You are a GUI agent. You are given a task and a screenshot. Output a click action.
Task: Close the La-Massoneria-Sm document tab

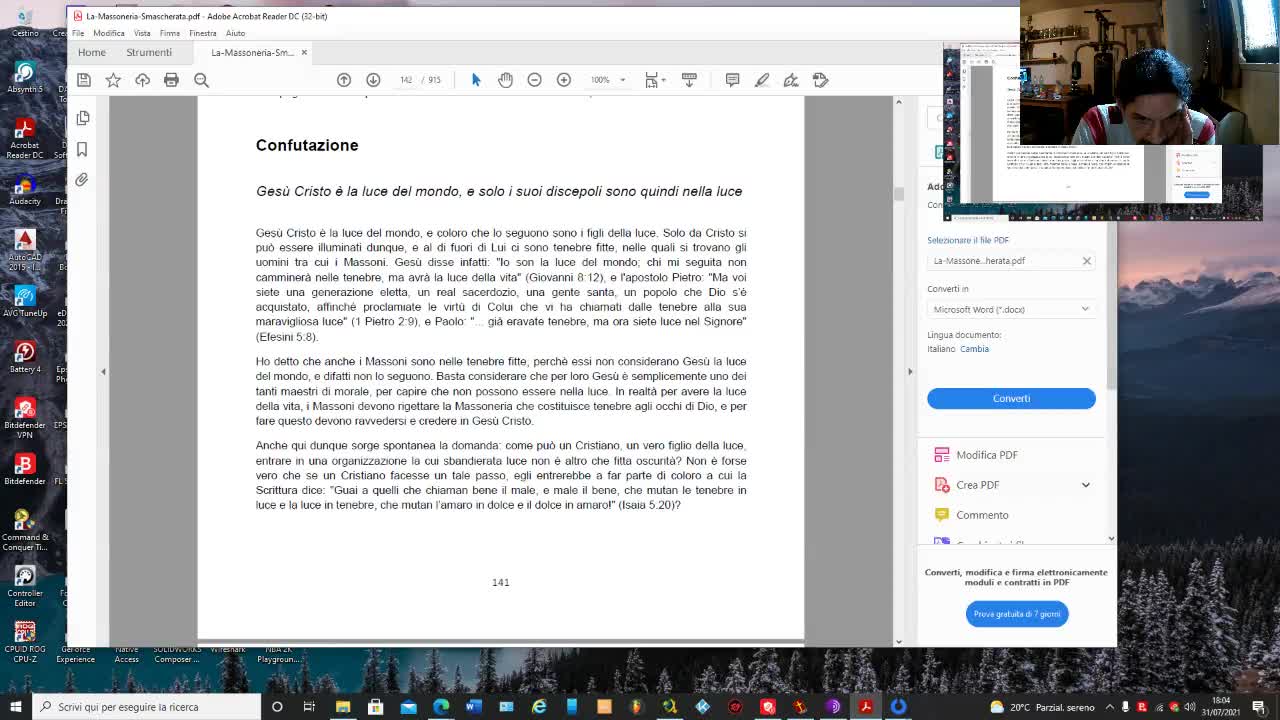tap(304, 52)
